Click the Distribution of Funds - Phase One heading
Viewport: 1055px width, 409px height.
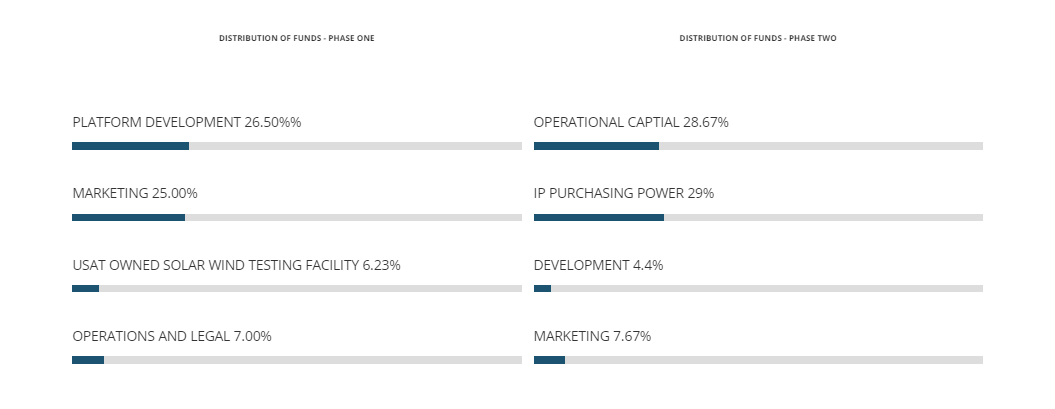[x=297, y=38]
